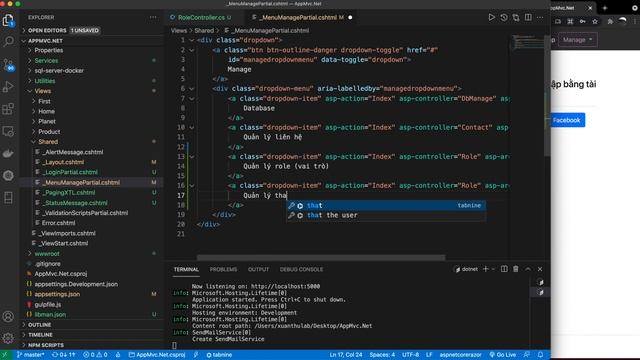Expand the Services folder
Image resolution: width=640 pixels, height=360 pixels.
(x=30, y=60)
